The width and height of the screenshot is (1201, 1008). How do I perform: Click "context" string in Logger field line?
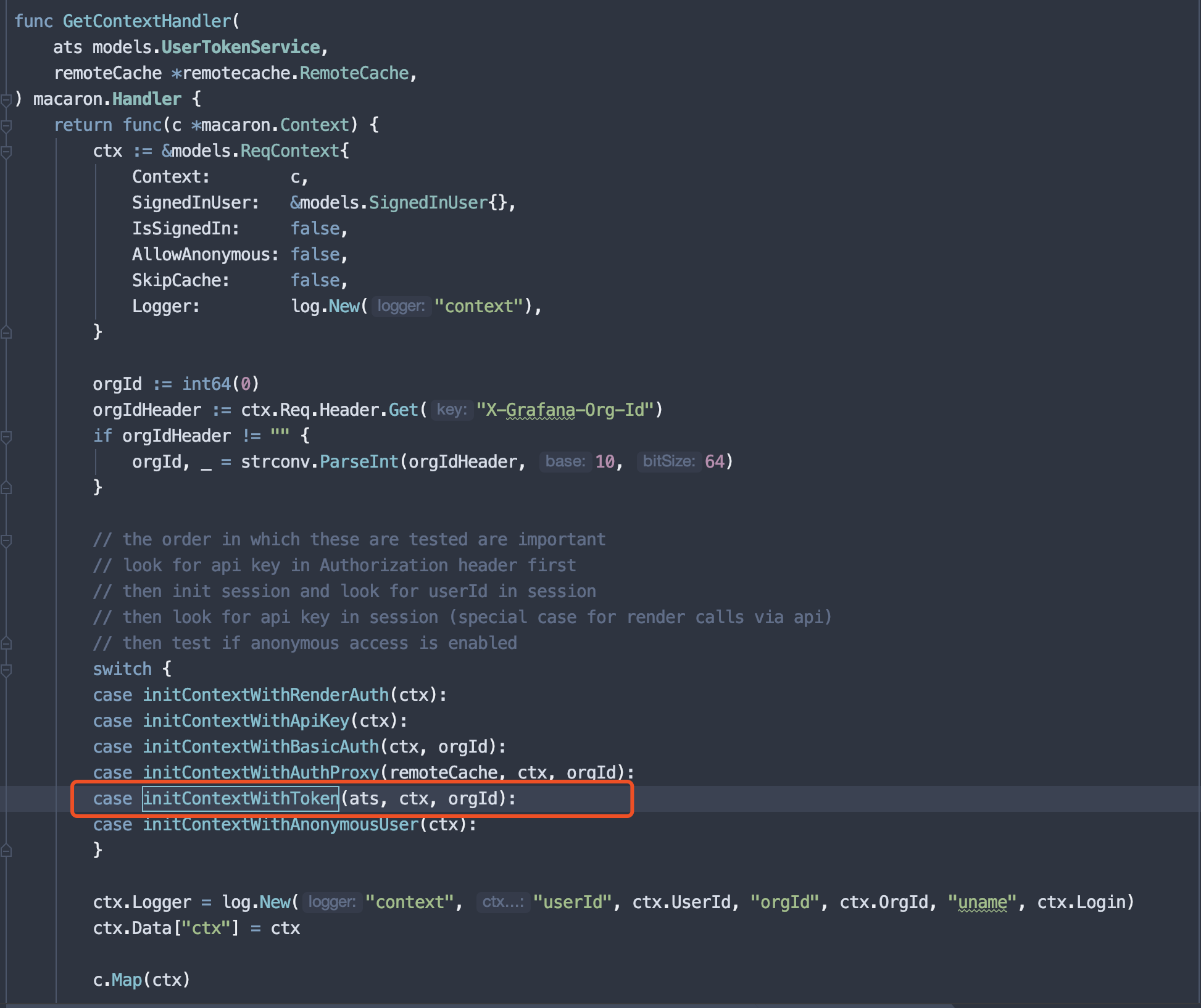479,306
